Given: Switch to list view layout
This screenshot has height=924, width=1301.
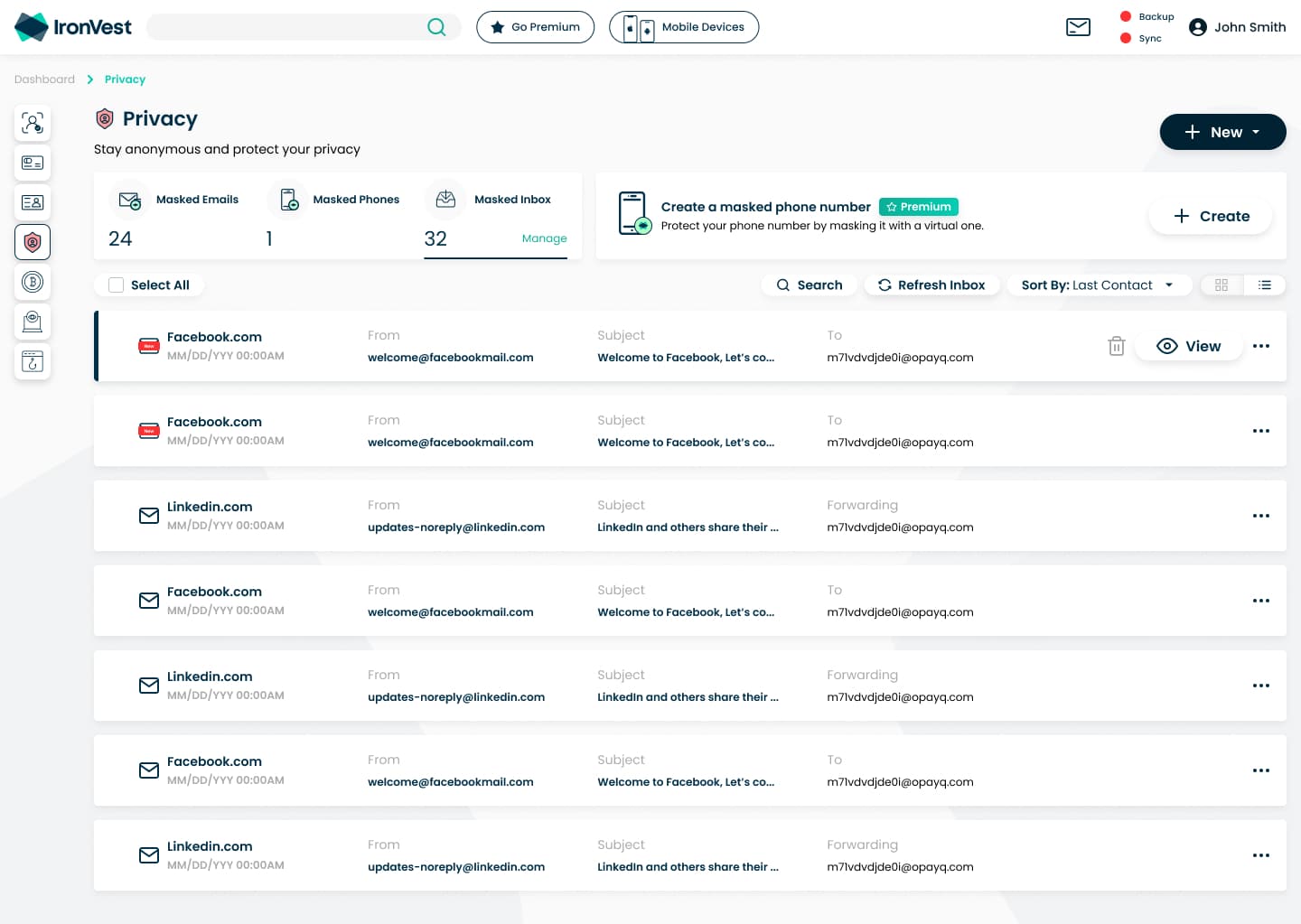Looking at the screenshot, I should point(1265,285).
